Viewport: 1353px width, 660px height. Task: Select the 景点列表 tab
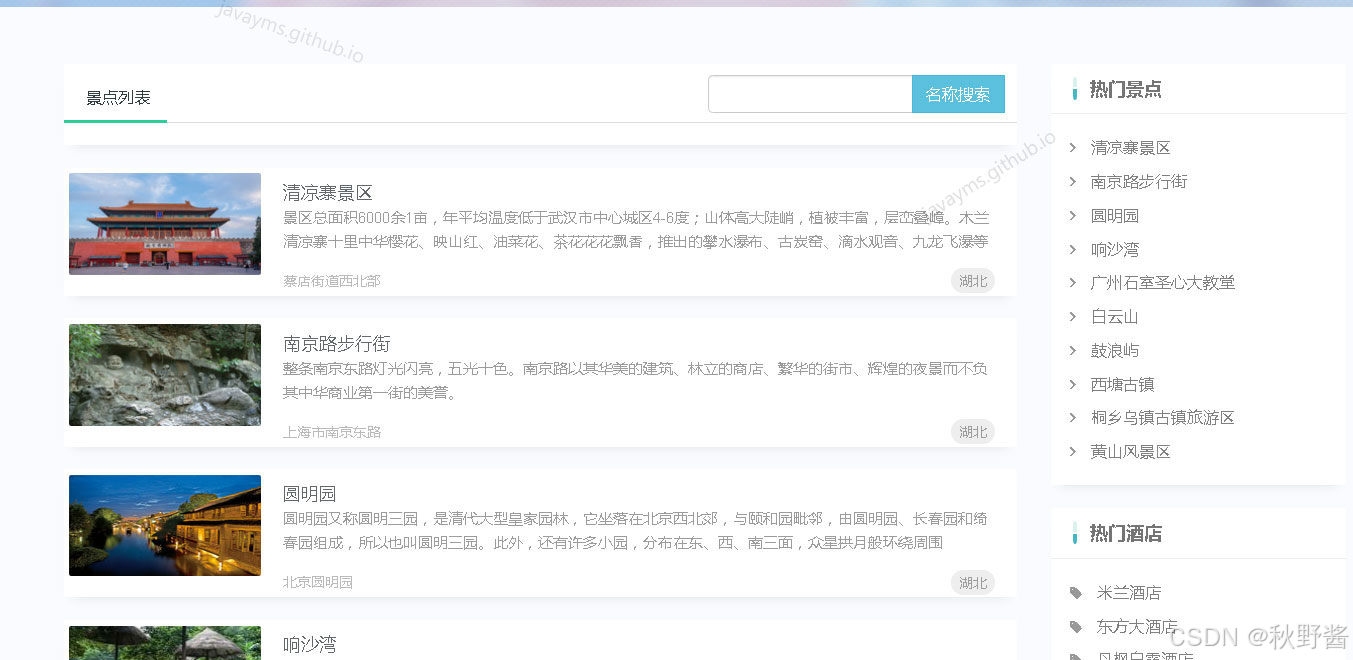point(118,98)
